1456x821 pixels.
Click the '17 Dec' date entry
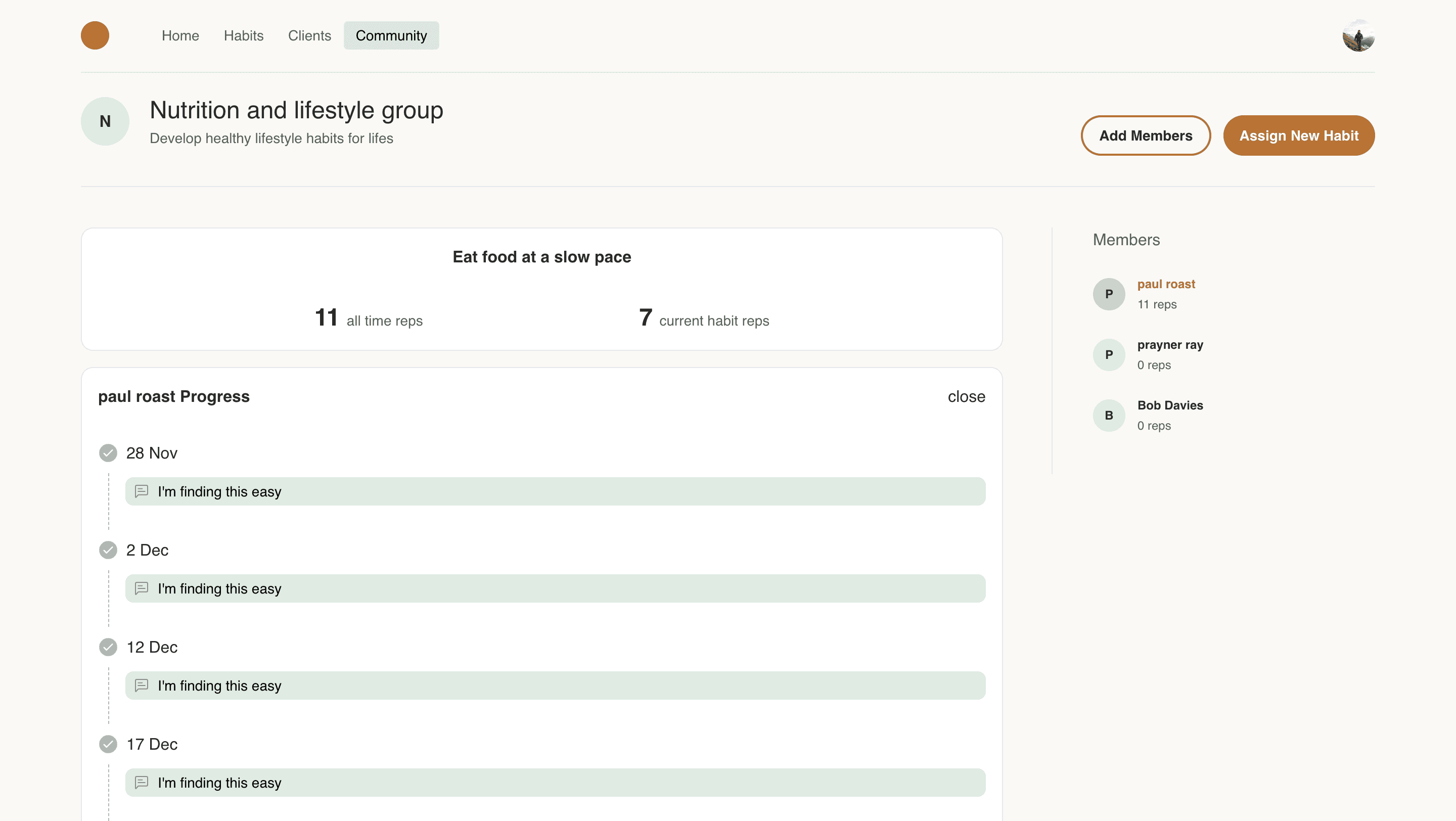point(152,745)
